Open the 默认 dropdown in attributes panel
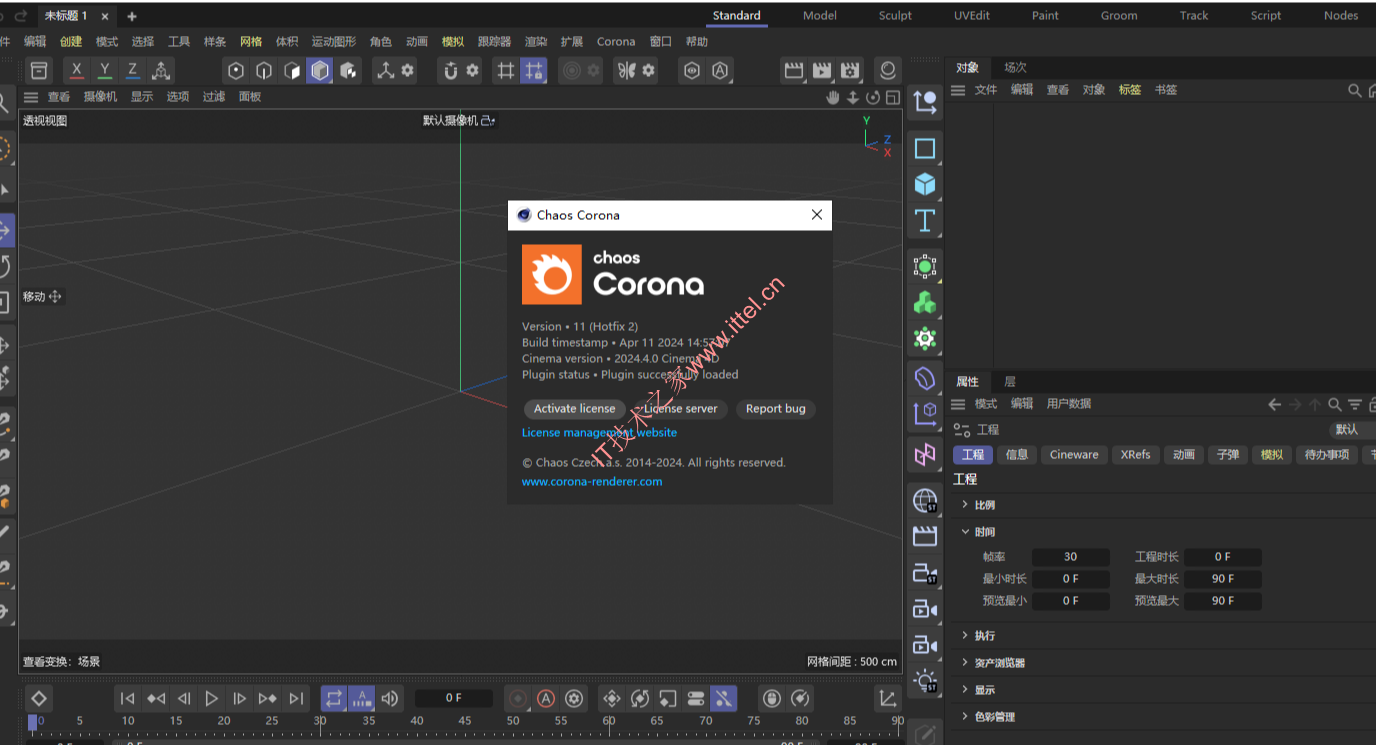The height and width of the screenshot is (745, 1376). click(1351, 429)
